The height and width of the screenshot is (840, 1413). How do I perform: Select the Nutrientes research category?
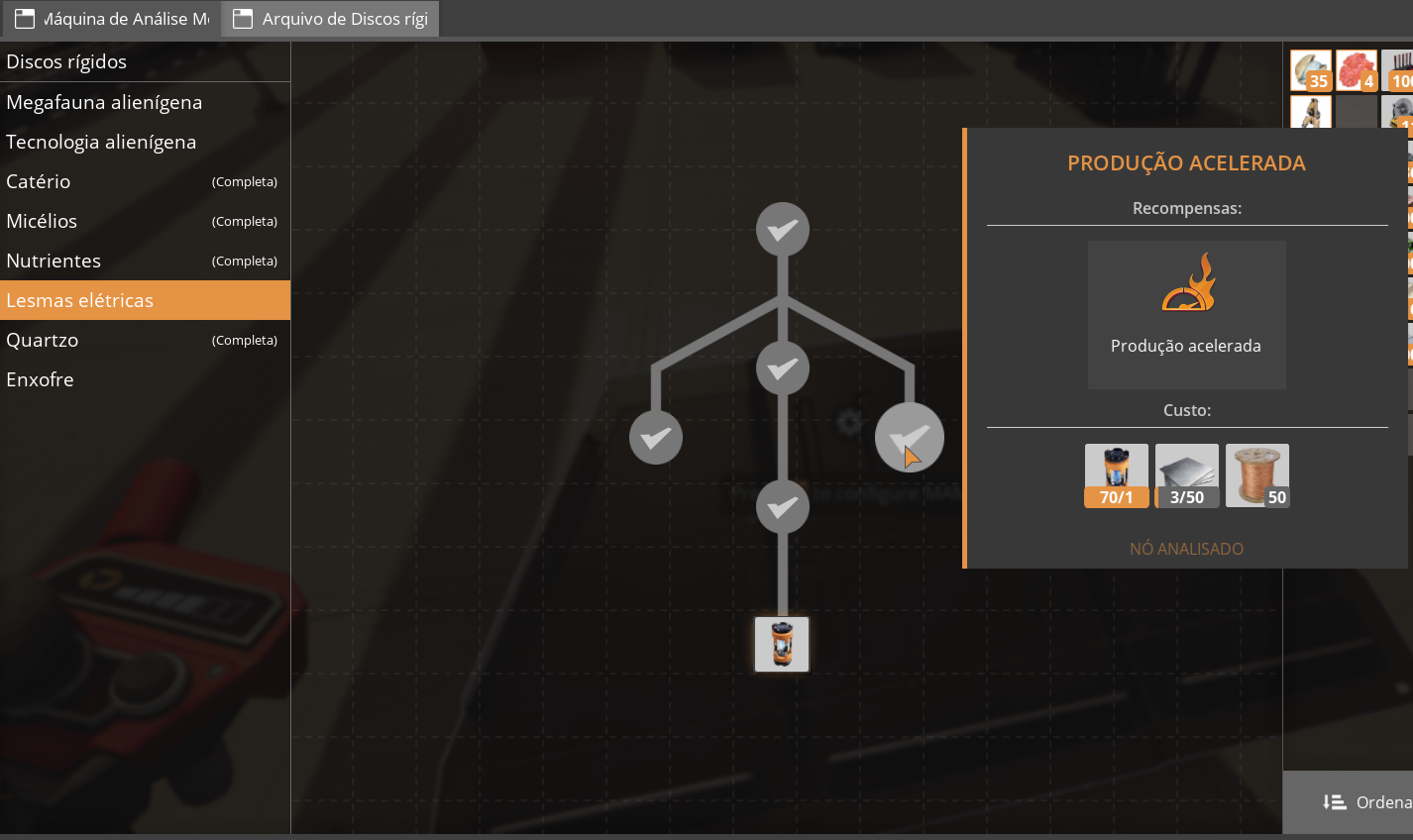point(145,261)
